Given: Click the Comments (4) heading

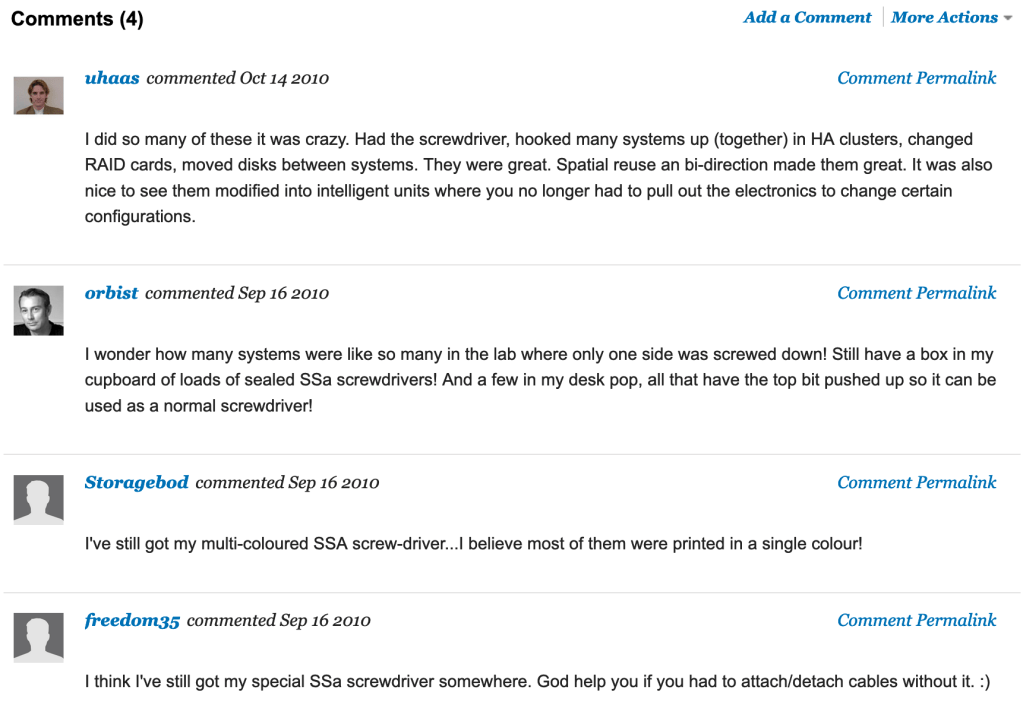Looking at the screenshot, I should (77, 19).
